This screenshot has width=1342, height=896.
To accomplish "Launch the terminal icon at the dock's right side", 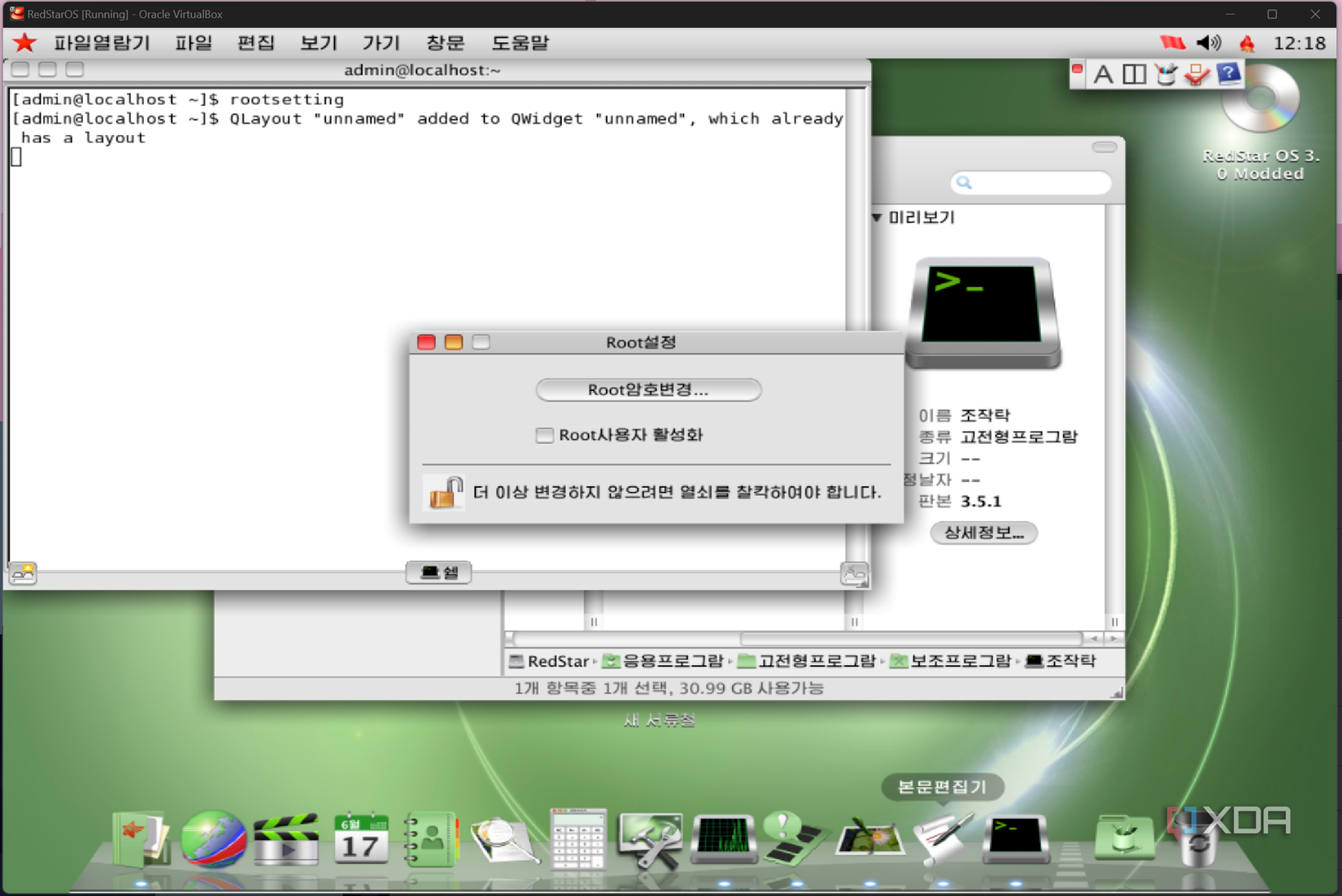I will pos(1016,839).
